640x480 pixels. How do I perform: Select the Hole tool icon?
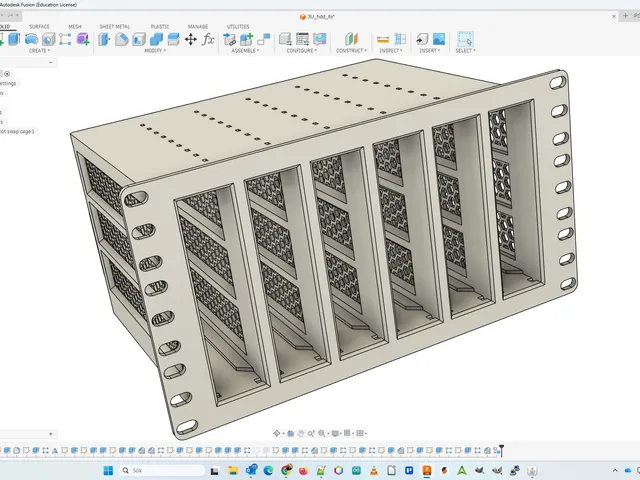tap(48, 40)
